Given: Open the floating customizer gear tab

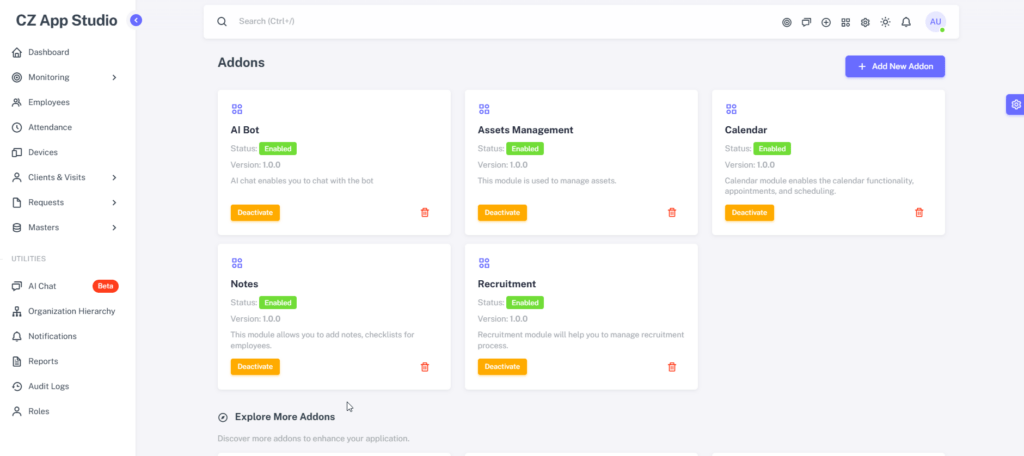Looking at the screenshot, I should pos(1016,105).
